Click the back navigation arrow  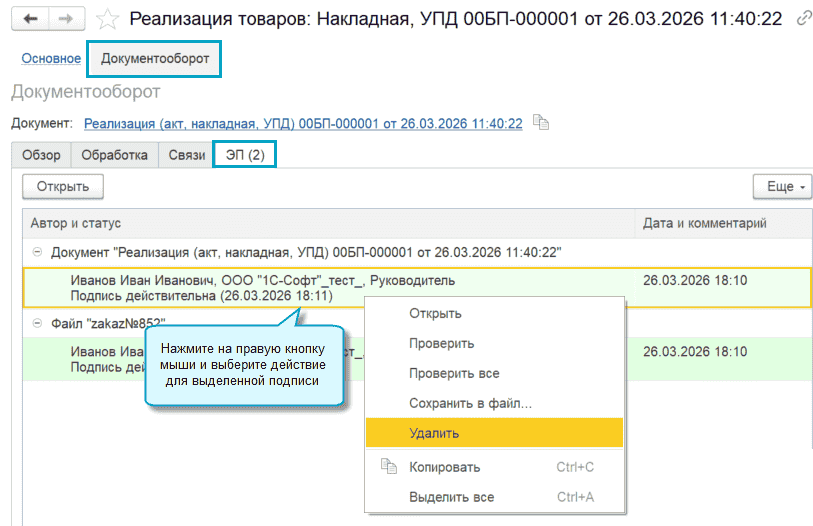[x=30, y=19]
